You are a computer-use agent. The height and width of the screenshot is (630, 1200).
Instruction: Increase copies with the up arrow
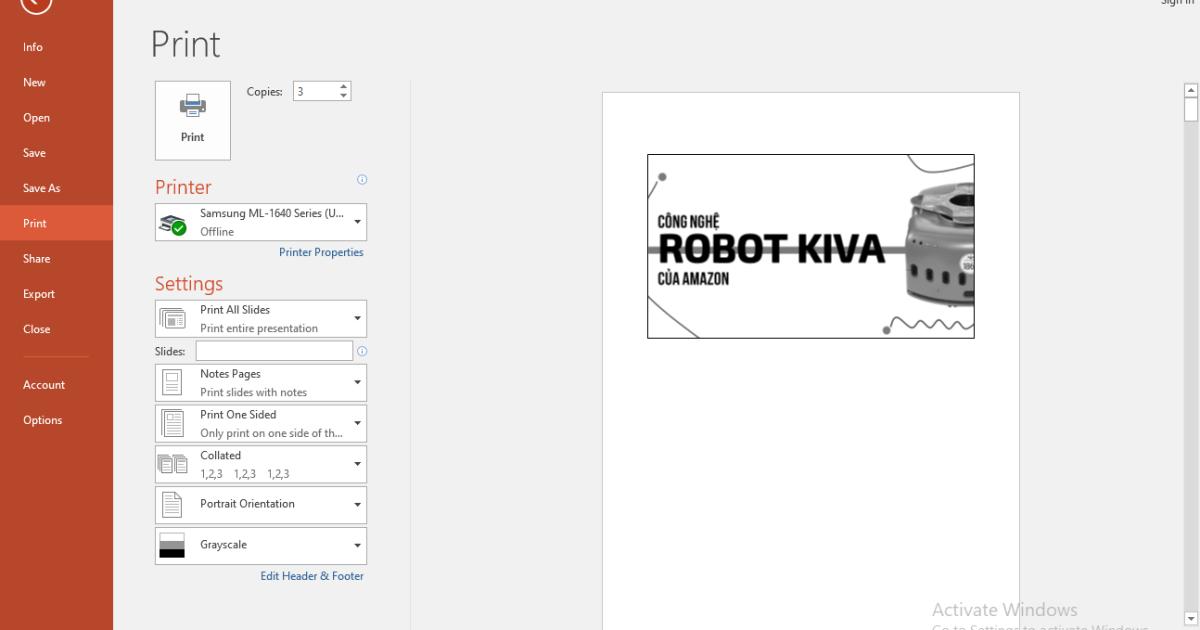[x=344, y=87]
